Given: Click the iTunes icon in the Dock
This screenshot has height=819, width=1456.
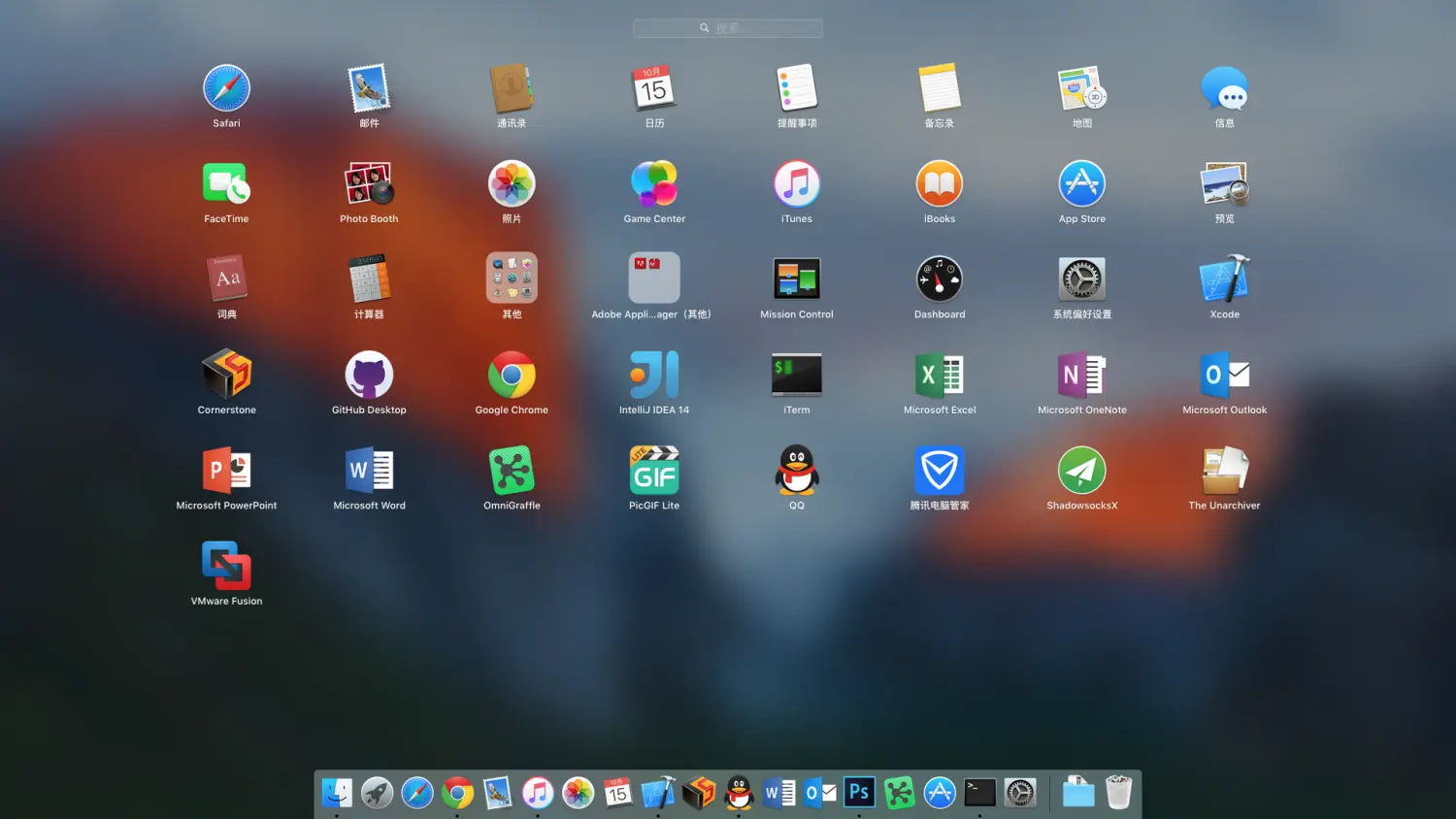Looking at the screenshot, I should (538, 793).
